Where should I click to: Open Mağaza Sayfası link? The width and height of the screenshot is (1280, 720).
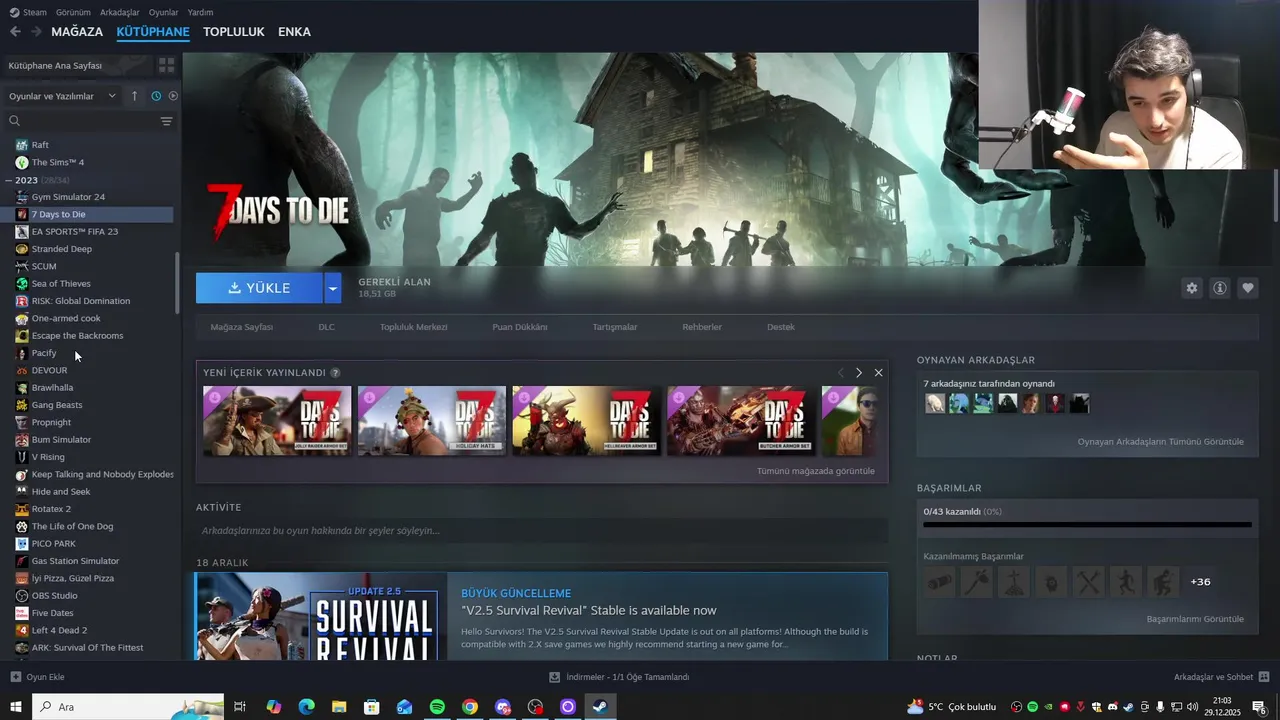tap(241, 327)
